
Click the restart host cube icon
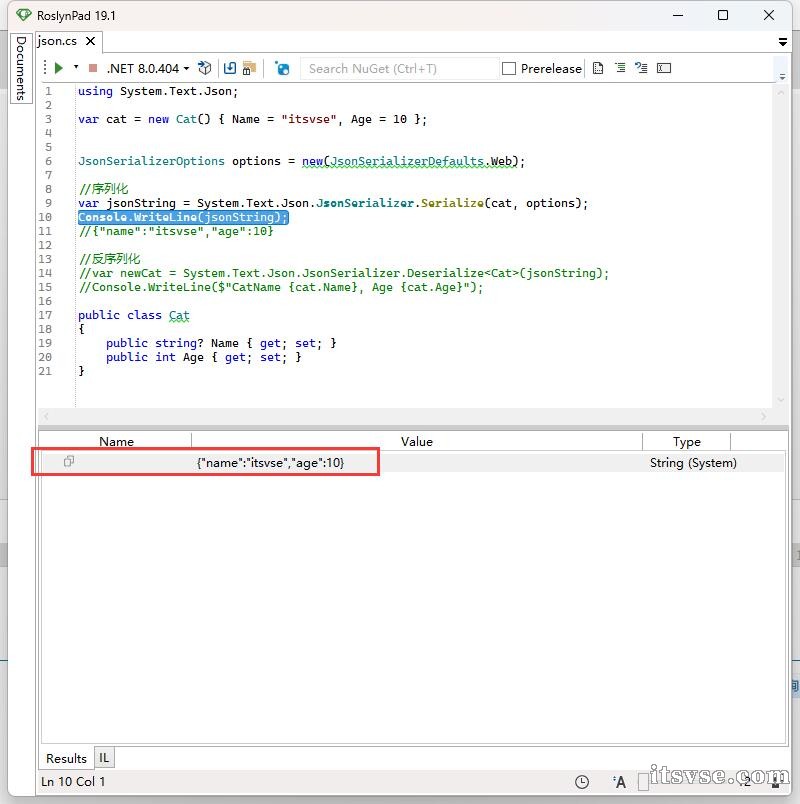click(204, 68)
